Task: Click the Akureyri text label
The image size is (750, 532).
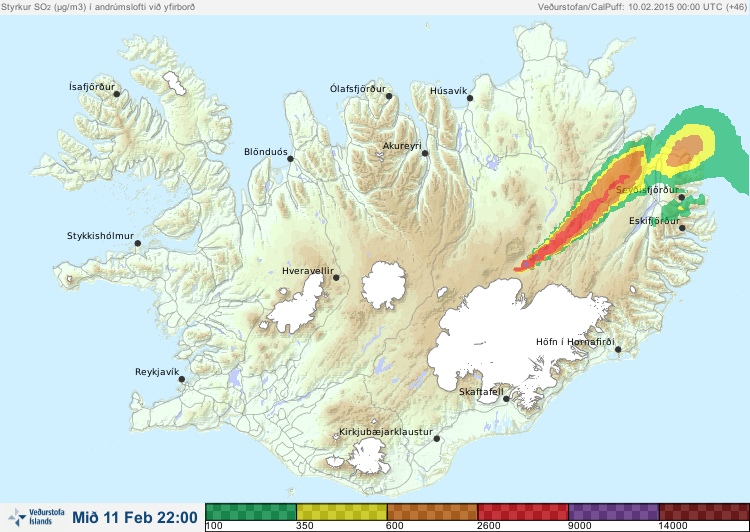Action: coord(402,146)
